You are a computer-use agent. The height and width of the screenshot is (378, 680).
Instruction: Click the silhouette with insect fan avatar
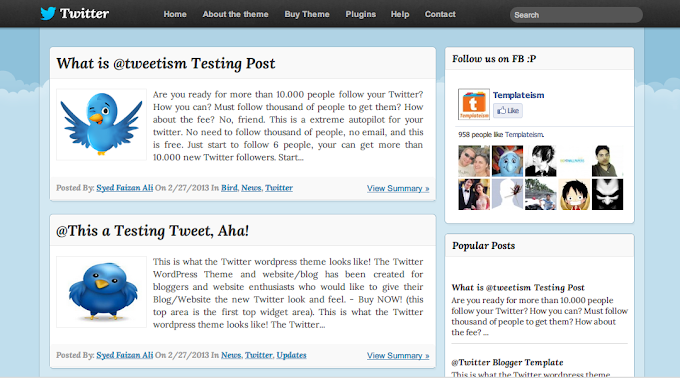507,194
